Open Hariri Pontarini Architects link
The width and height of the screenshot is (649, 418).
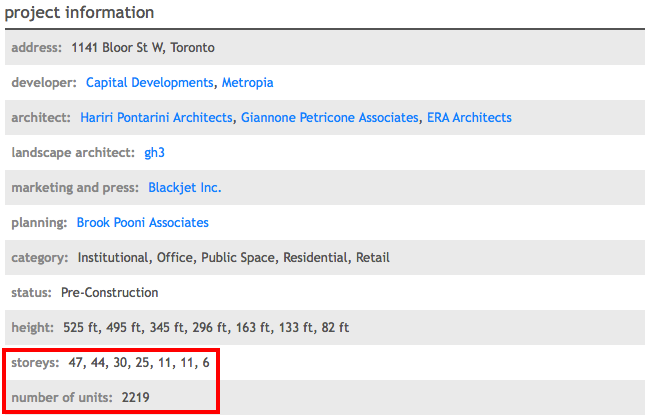pyautogui.click(x=156, y=118)
